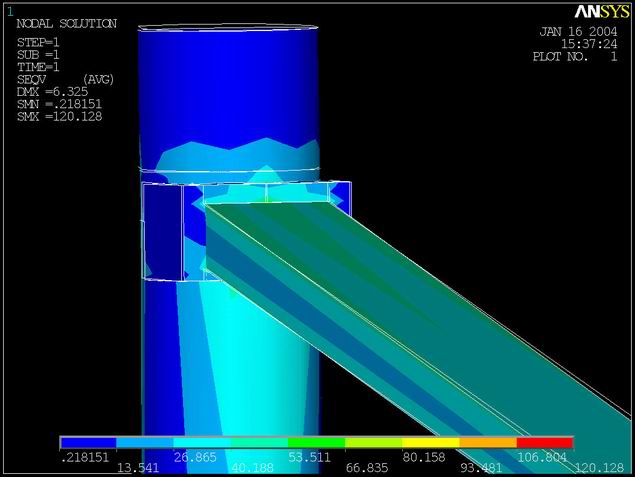
Task: Click the SMX =120.128 value
Action: coord(60,117)
